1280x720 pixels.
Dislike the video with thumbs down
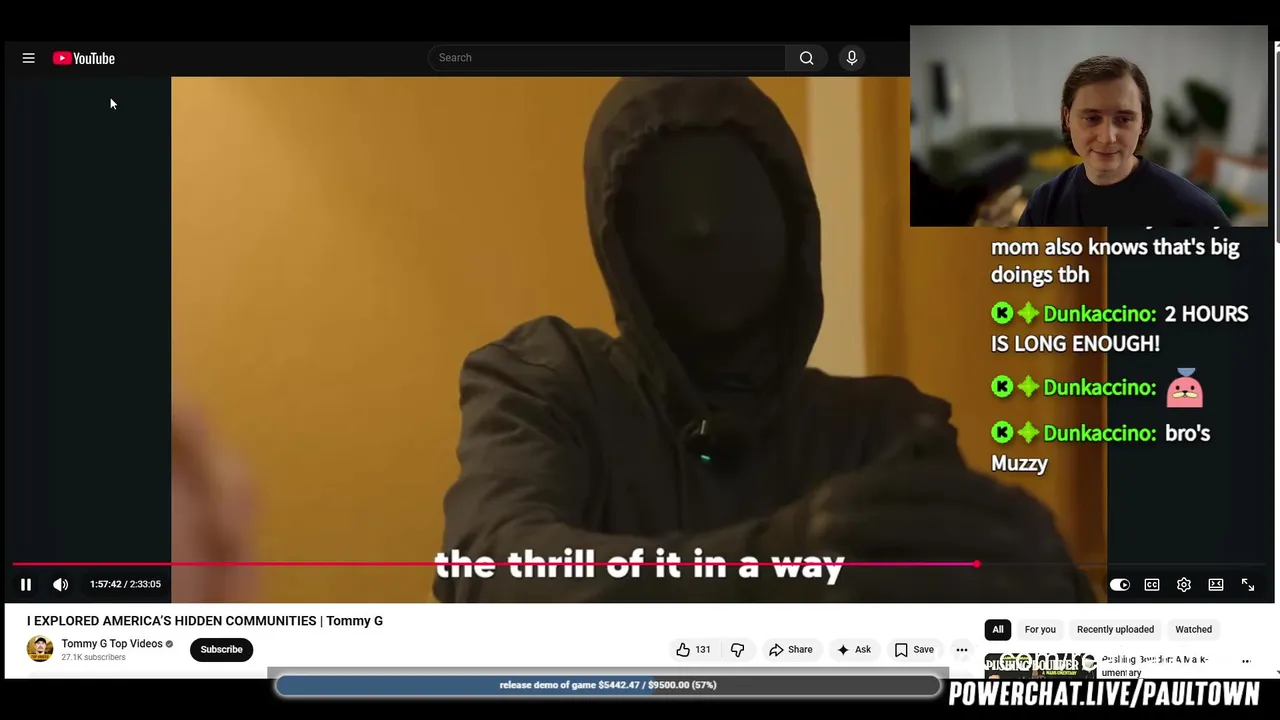pos(738,649)
